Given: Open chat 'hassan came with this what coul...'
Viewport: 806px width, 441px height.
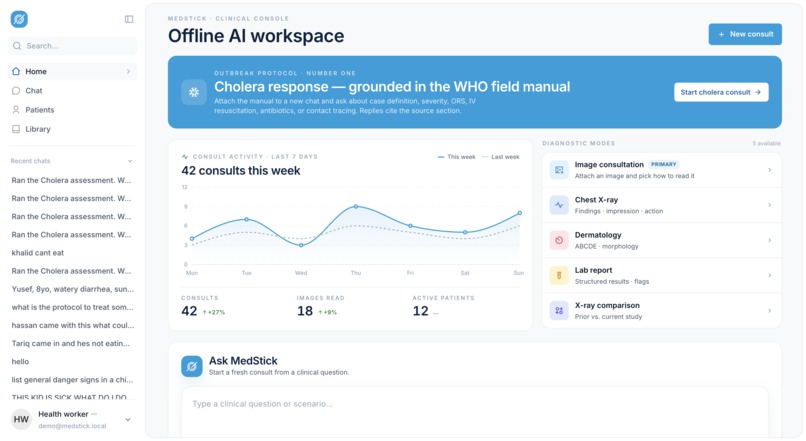Looking at the screenshot, I should (x=72, y=325).
